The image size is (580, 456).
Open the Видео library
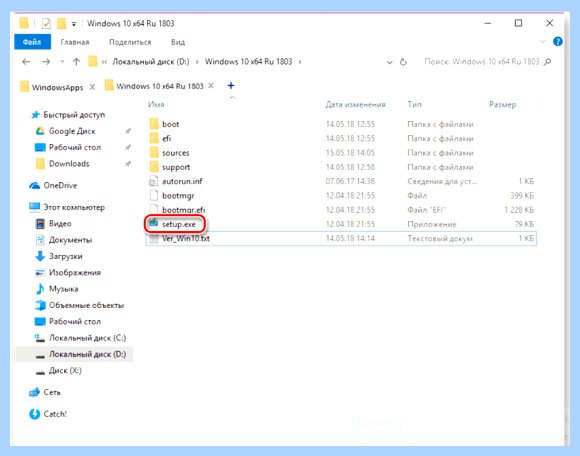(60, 223)
